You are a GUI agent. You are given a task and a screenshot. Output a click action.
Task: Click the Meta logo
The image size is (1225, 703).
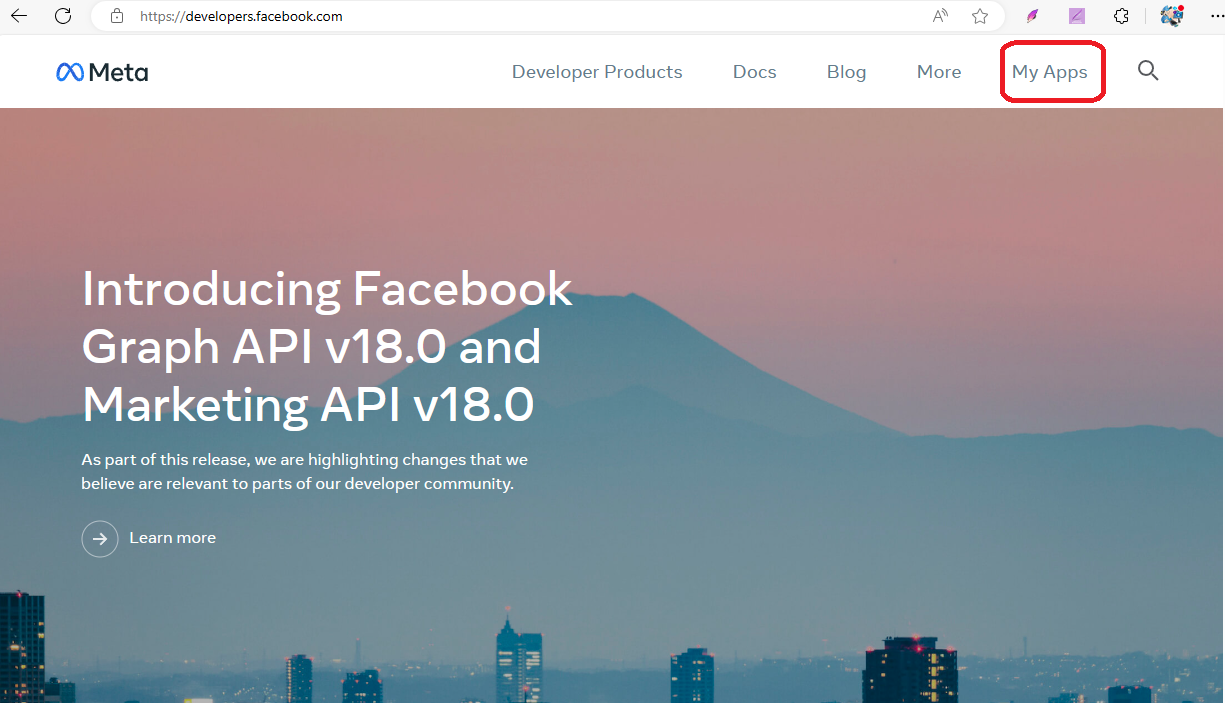pos(102,72)
